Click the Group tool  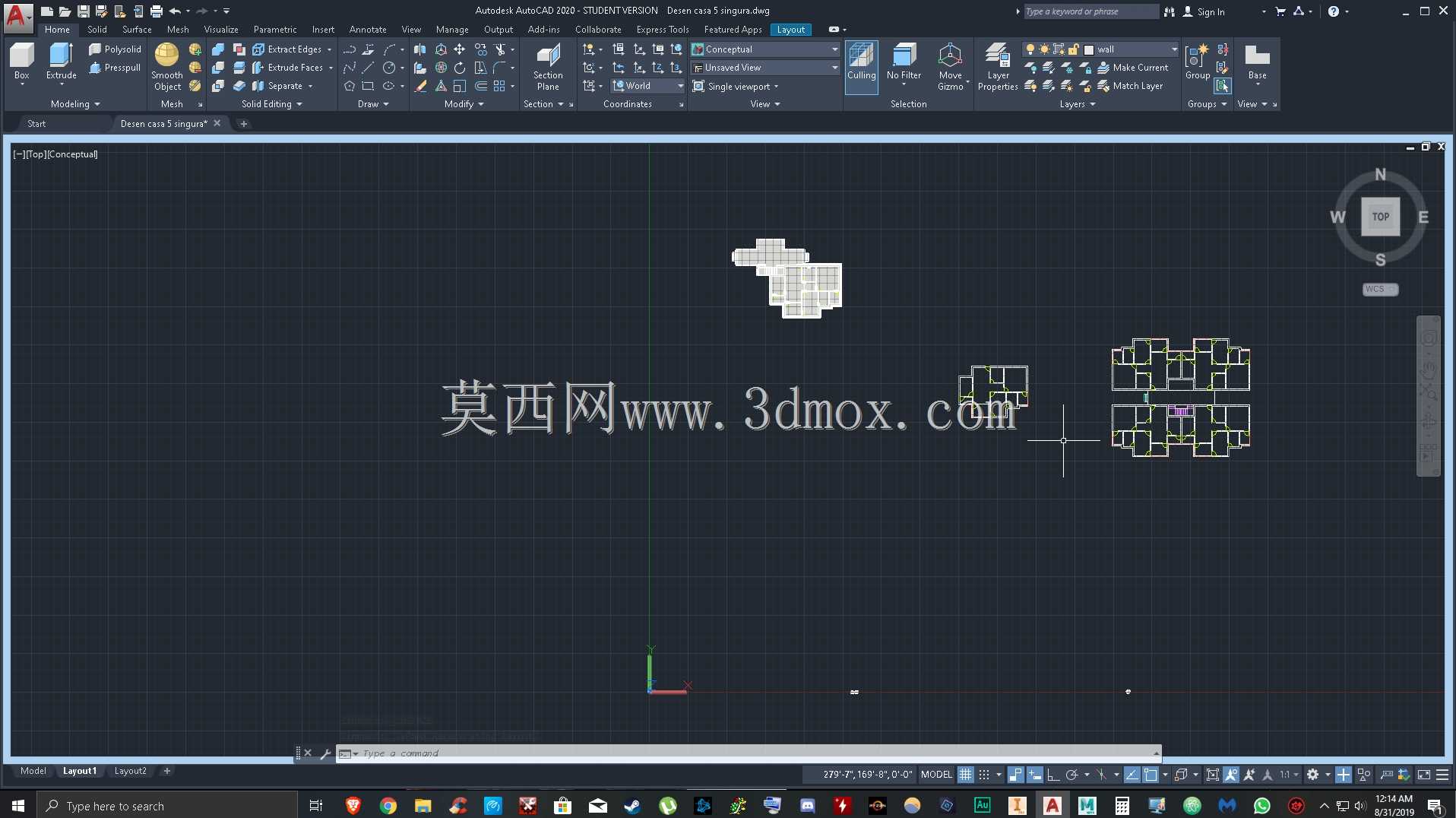[x=1198, y=62]
